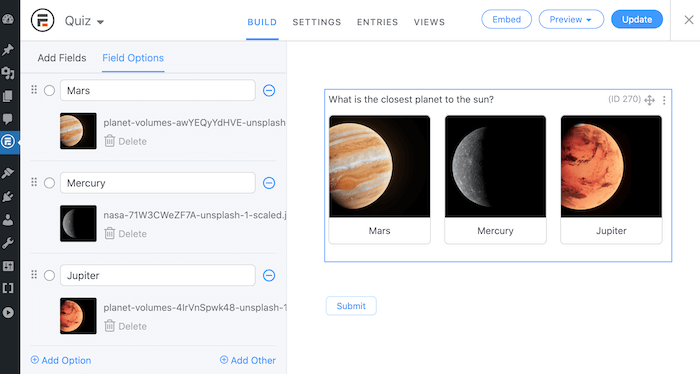The image size is (700, 374).
Task: Switch to the Views tab
Action: click(429, 22)
